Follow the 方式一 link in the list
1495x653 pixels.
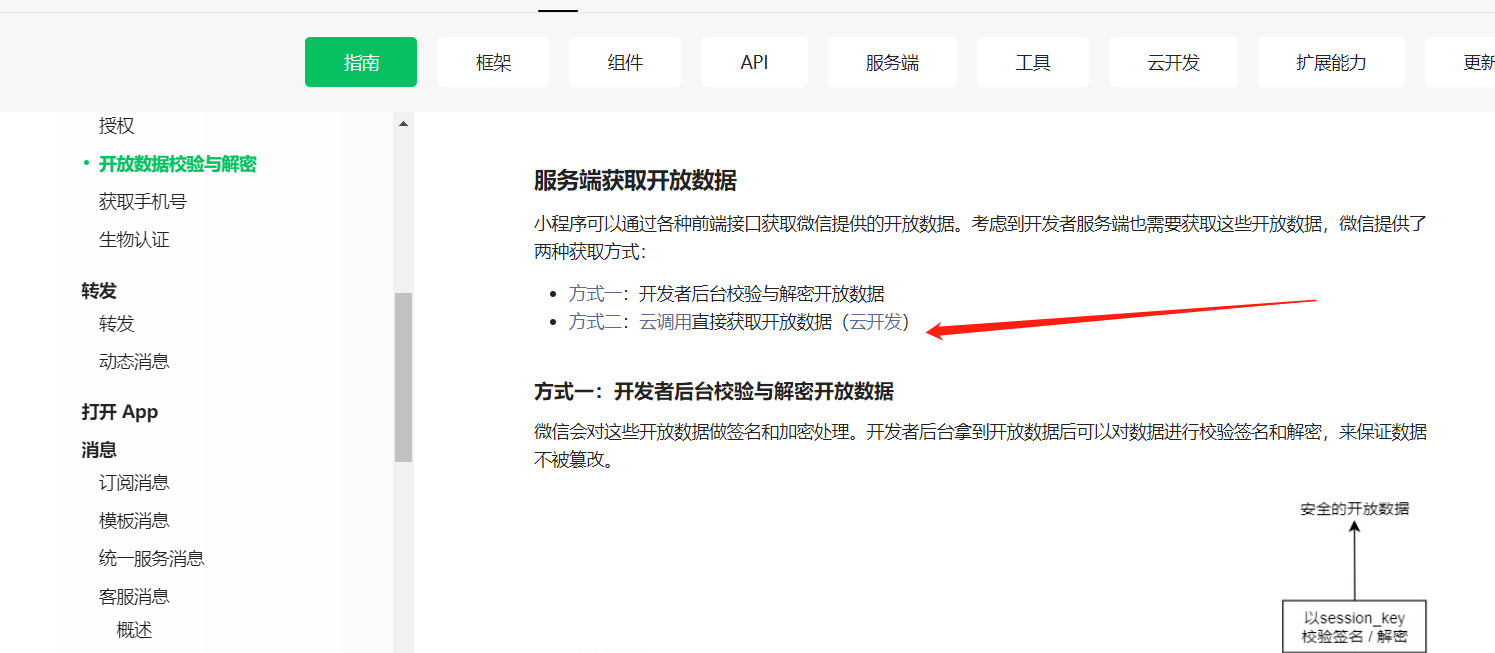click(x=595, y=294)
